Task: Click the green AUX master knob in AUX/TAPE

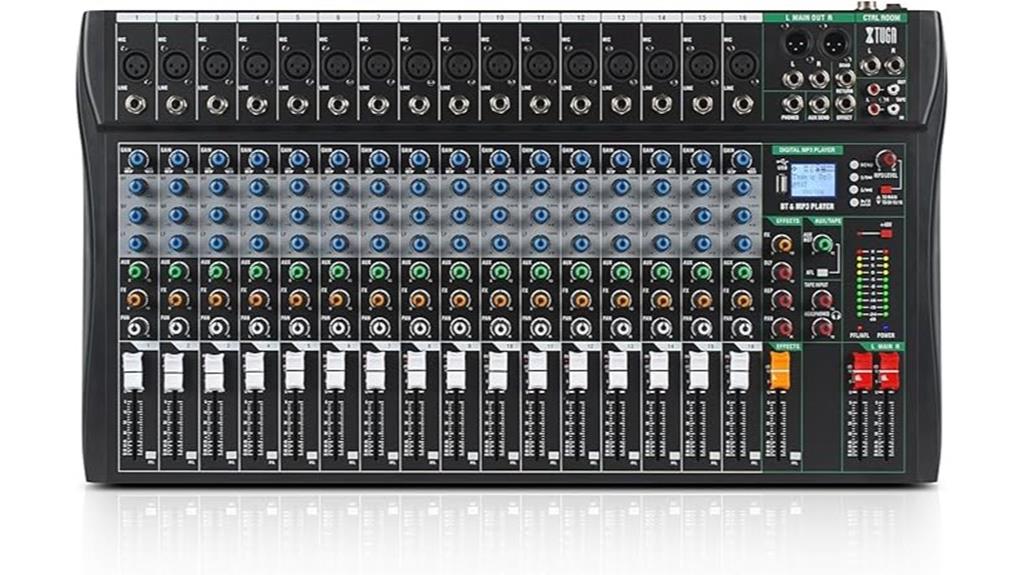Action: (825, 244)
